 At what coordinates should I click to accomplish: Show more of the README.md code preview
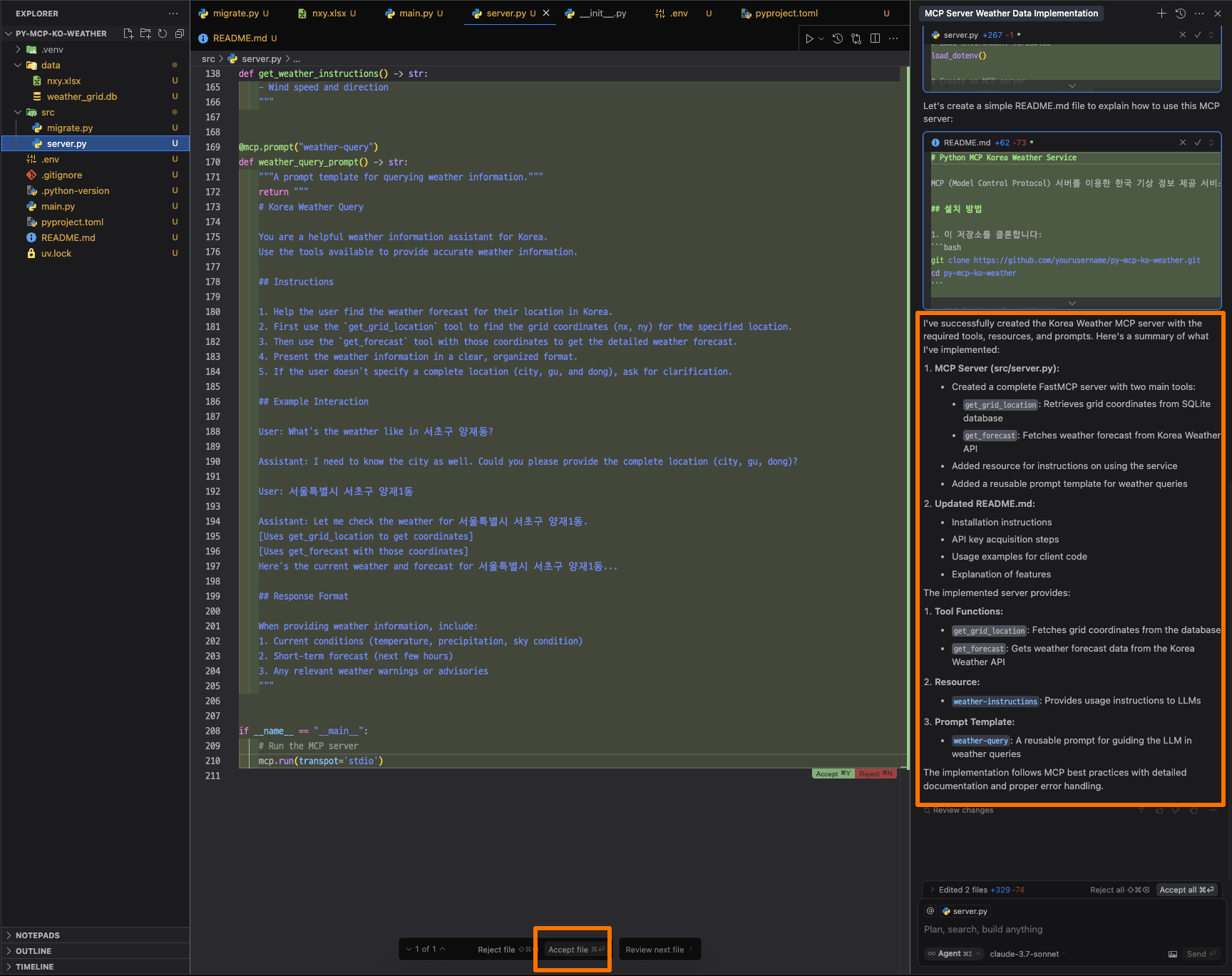click(1072, 303)
